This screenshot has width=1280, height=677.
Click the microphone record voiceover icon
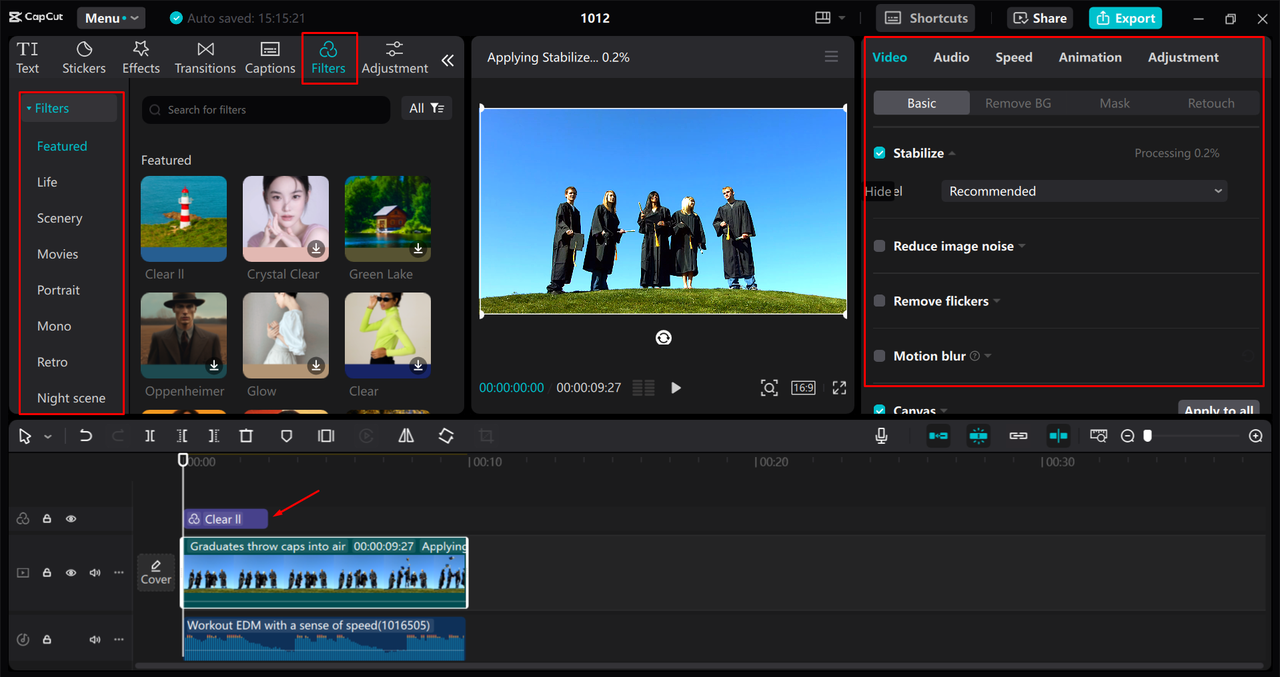tap(882, 436)
